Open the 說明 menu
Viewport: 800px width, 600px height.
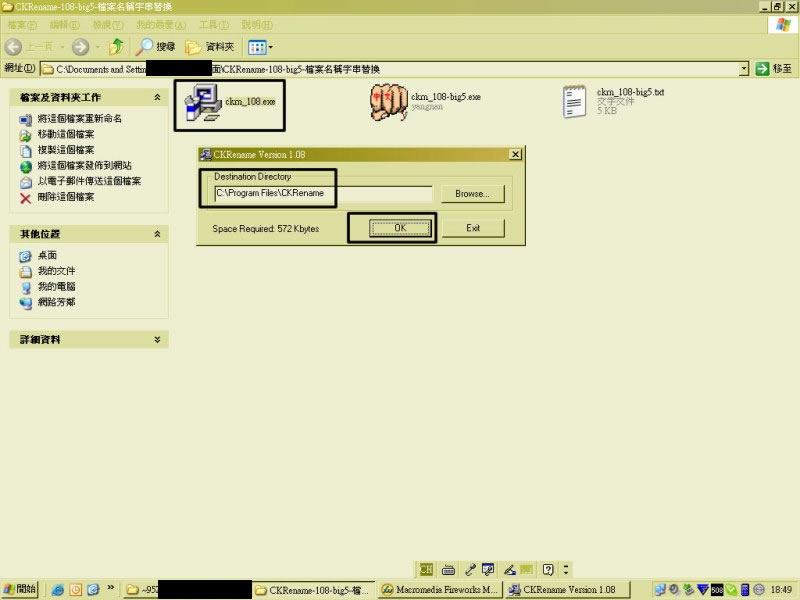pos(257,25)
